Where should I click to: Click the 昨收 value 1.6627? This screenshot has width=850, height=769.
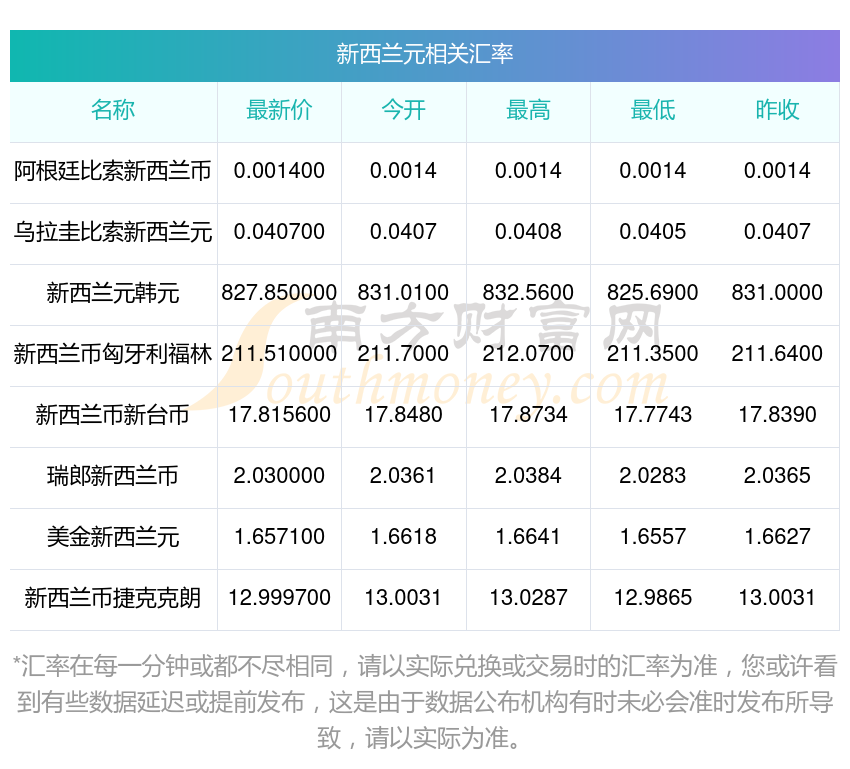[x=777, y=537]
